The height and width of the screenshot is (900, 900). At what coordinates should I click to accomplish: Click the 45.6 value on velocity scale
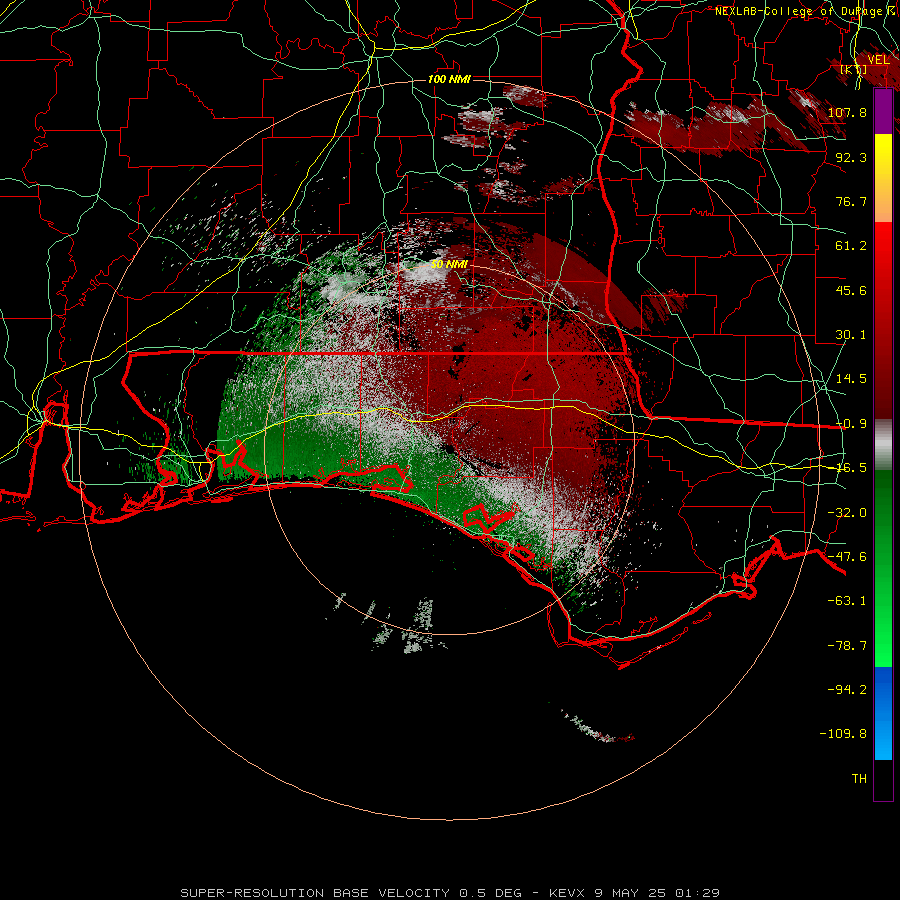851,290
